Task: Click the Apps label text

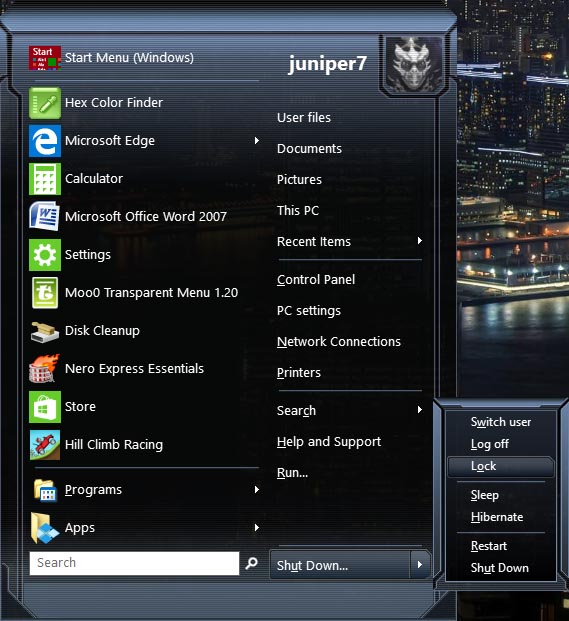Action: 80,528
